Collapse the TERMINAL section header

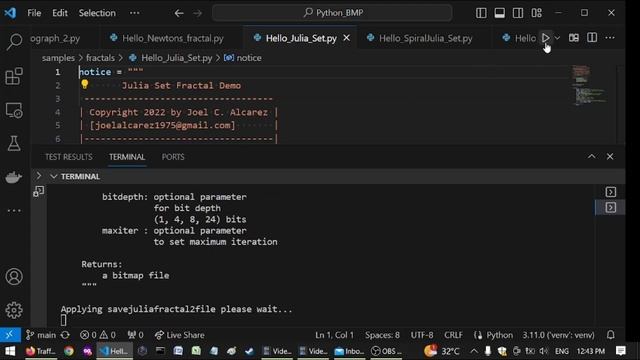point(53,176)
